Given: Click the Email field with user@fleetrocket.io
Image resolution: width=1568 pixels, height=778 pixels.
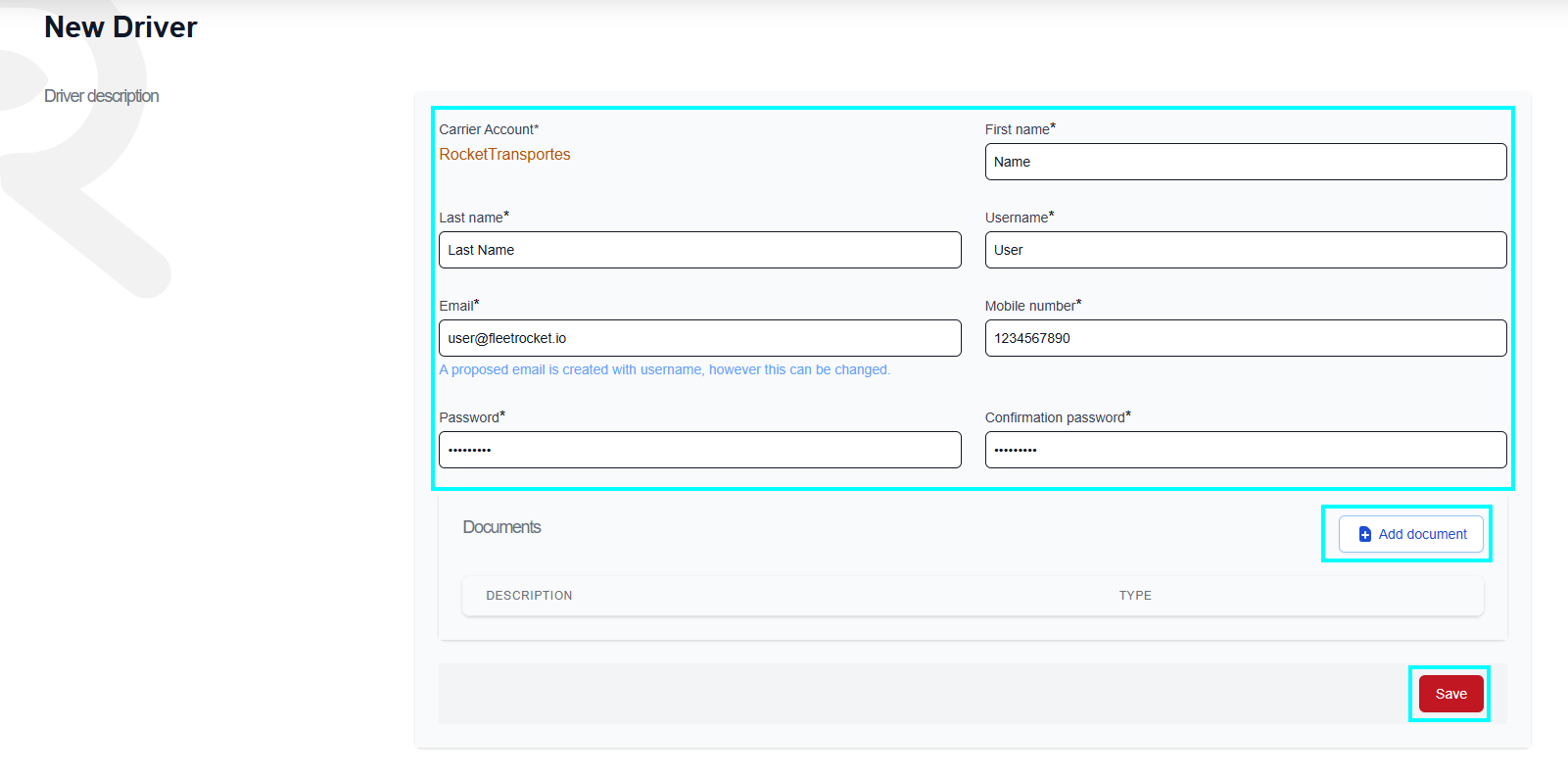Looking at the screenshot, I should (700, 338).
